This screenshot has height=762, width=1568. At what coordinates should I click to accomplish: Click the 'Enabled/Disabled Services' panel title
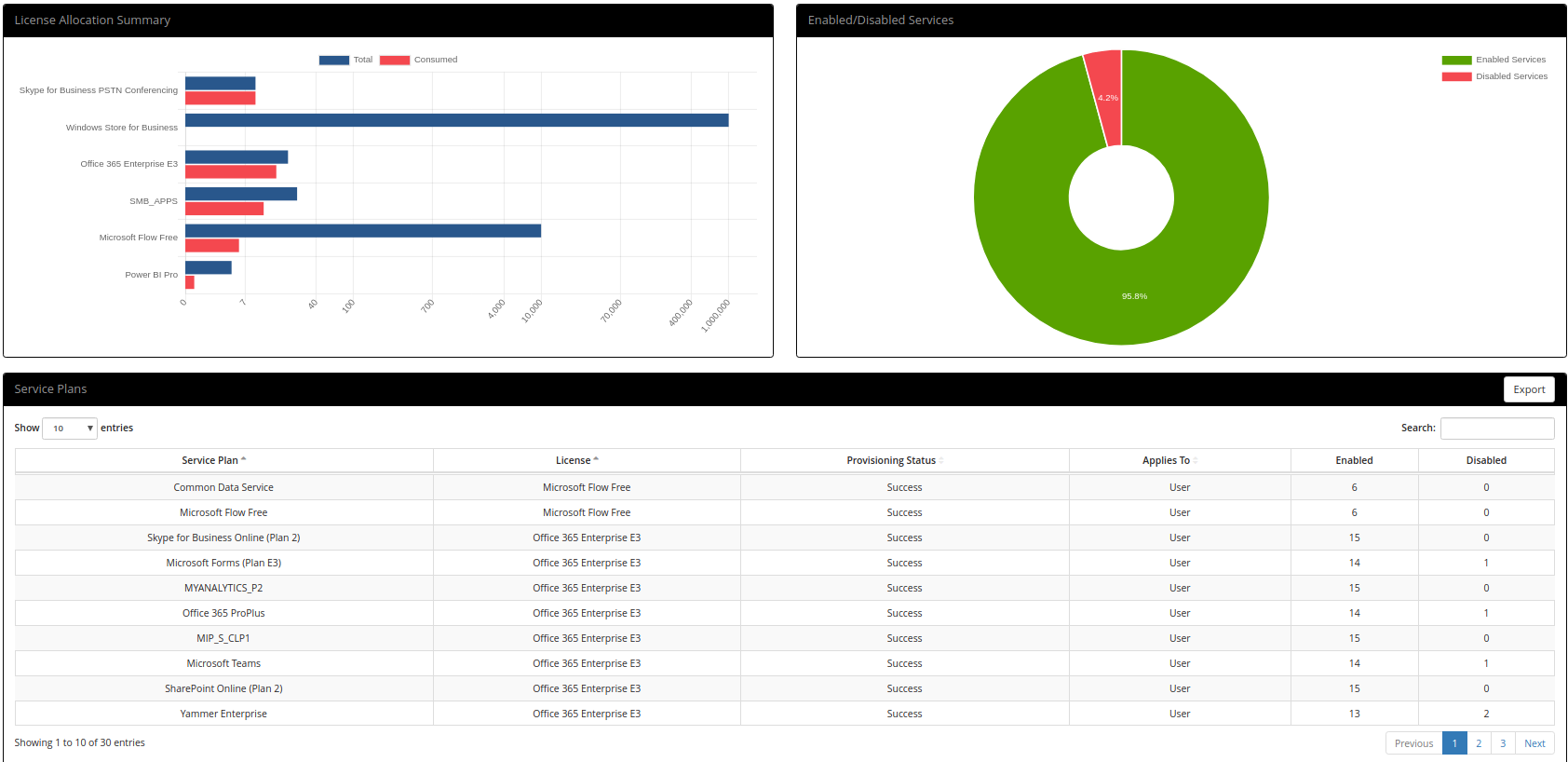click(881, 20)
